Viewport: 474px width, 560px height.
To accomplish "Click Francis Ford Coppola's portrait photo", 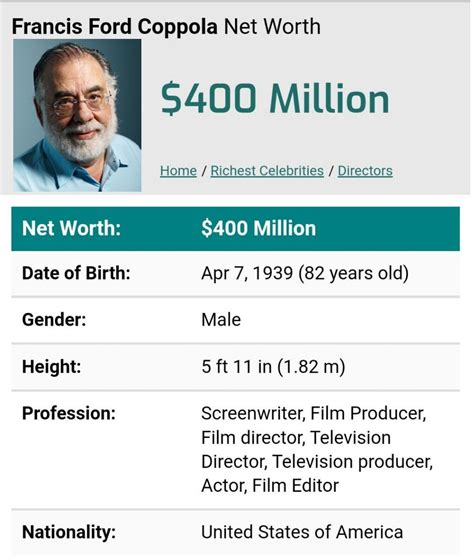I will coord(77,115).
